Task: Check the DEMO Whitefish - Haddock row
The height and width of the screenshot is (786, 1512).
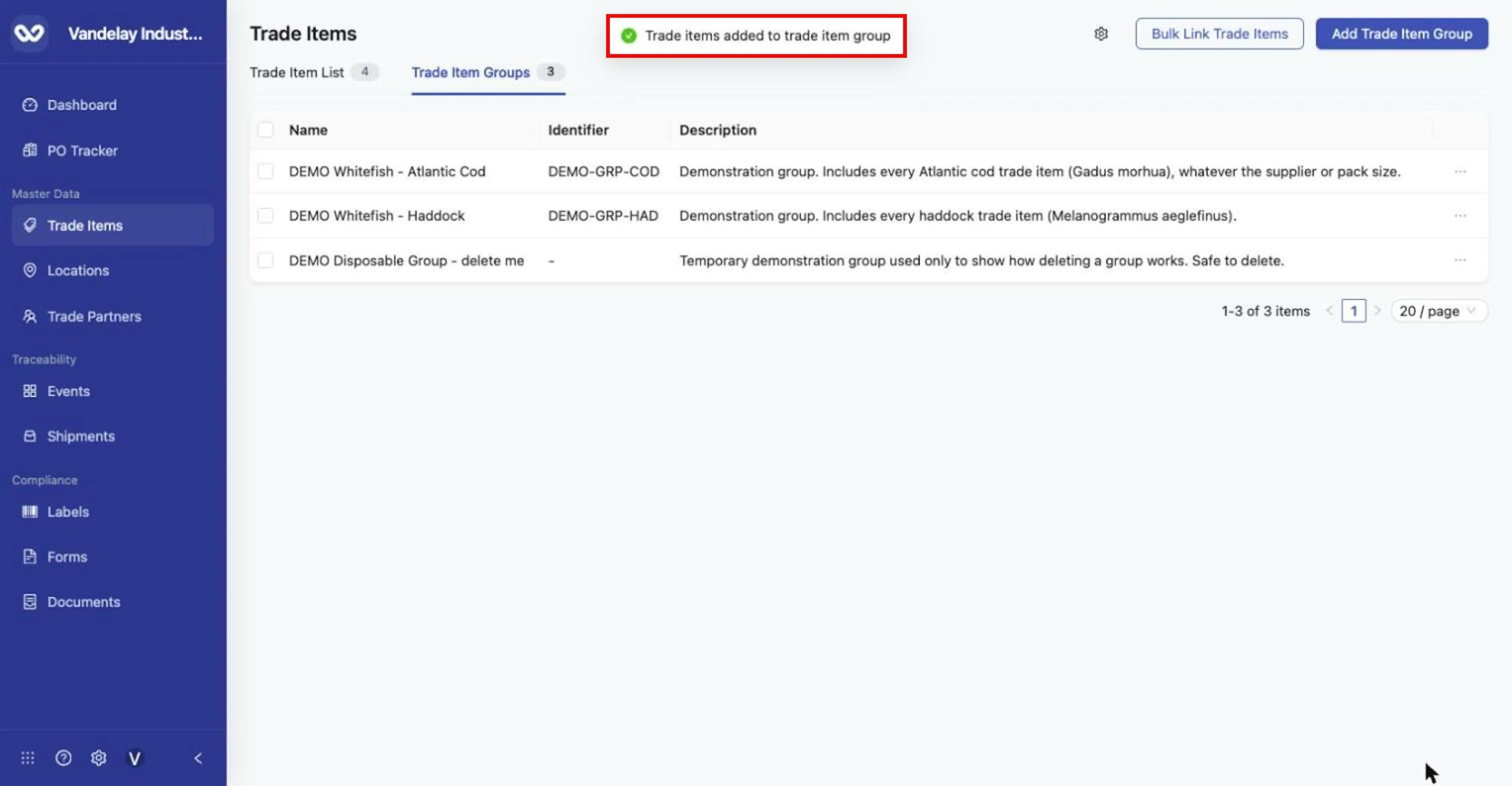Action: click(x=265, y=216)
